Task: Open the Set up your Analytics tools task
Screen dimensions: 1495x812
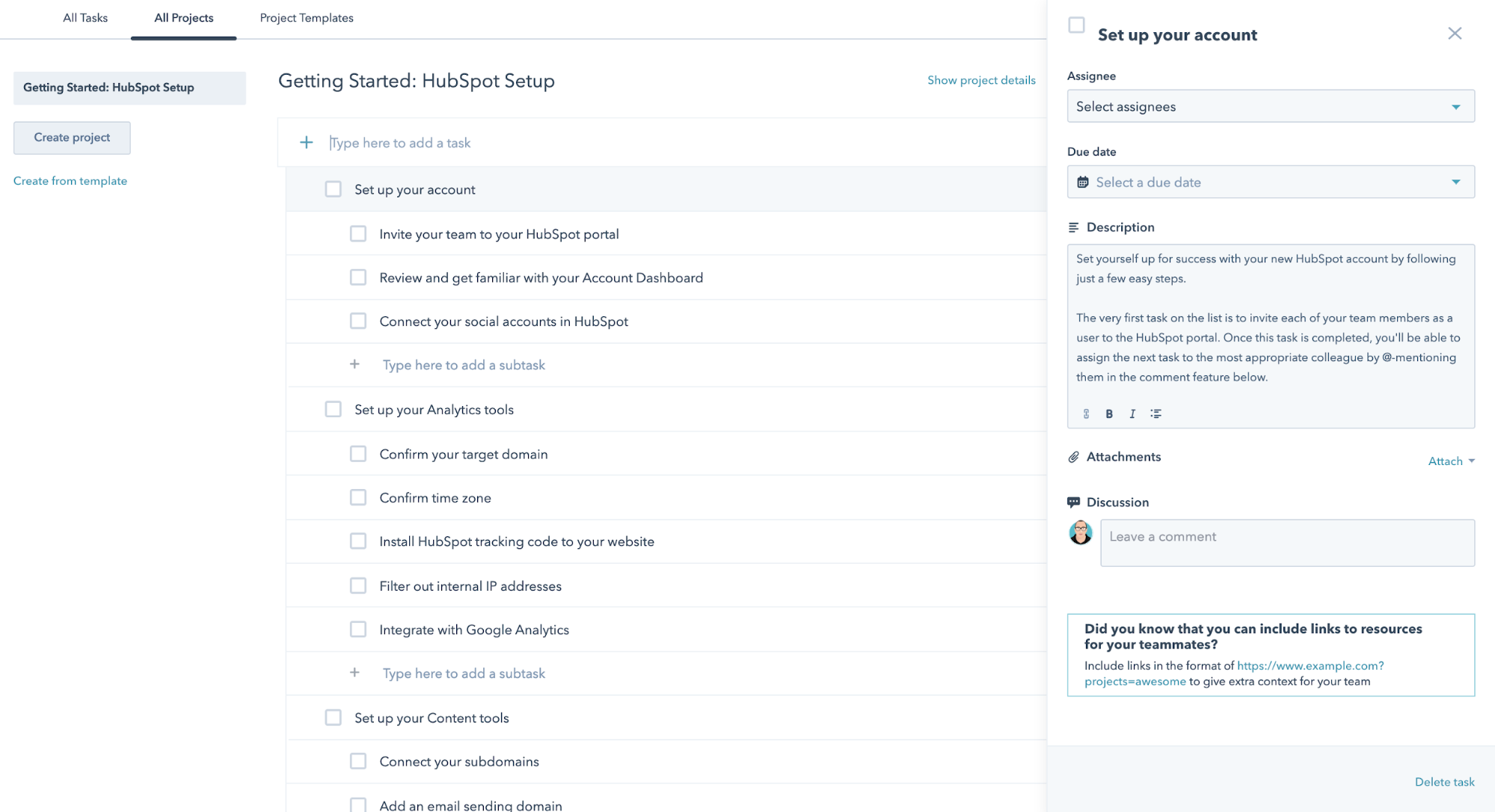Action: tap(434, 410)
